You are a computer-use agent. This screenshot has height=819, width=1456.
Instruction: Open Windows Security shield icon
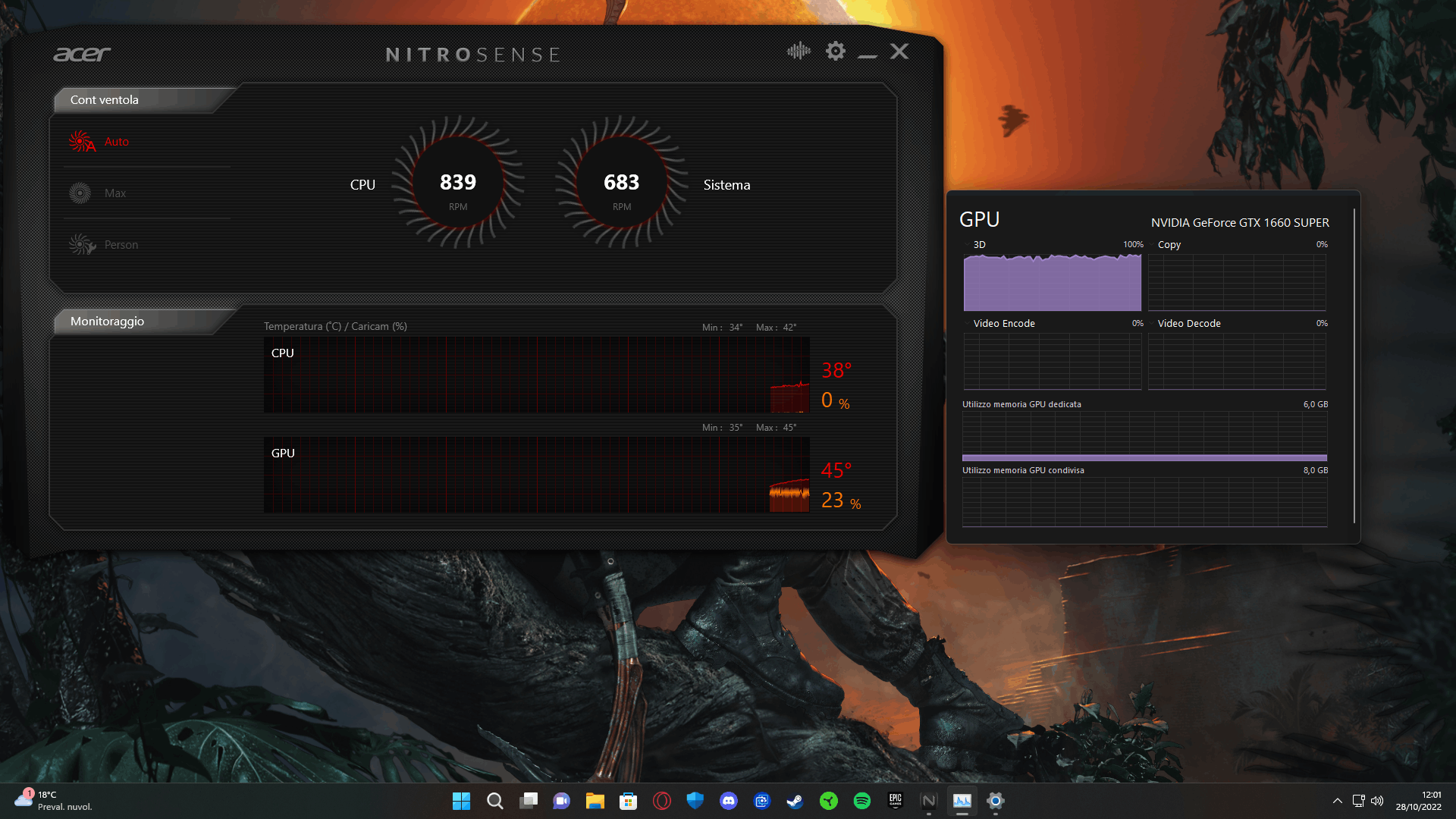[x=695, y=801]
